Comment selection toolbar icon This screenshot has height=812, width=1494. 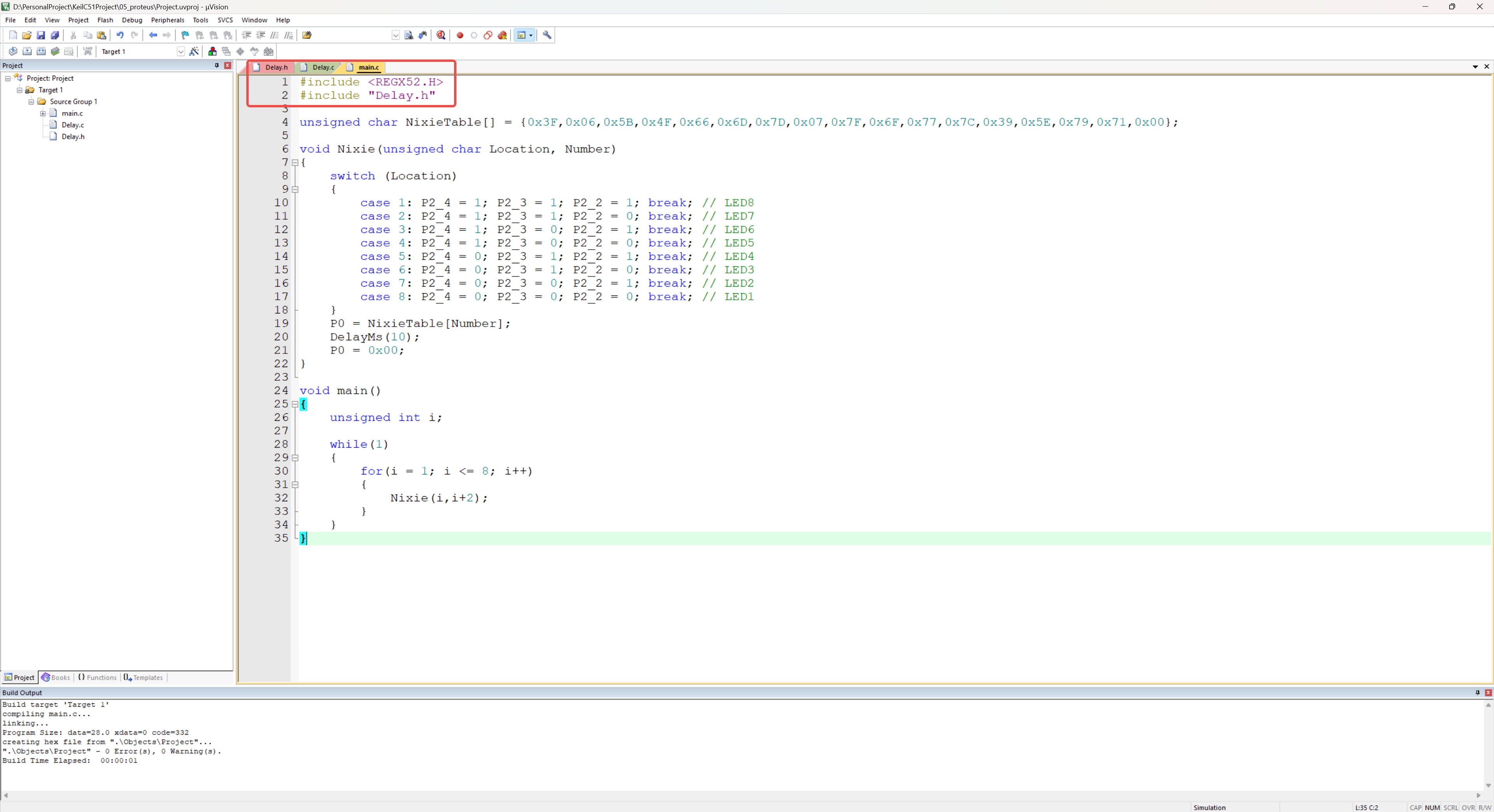[274, 35]
